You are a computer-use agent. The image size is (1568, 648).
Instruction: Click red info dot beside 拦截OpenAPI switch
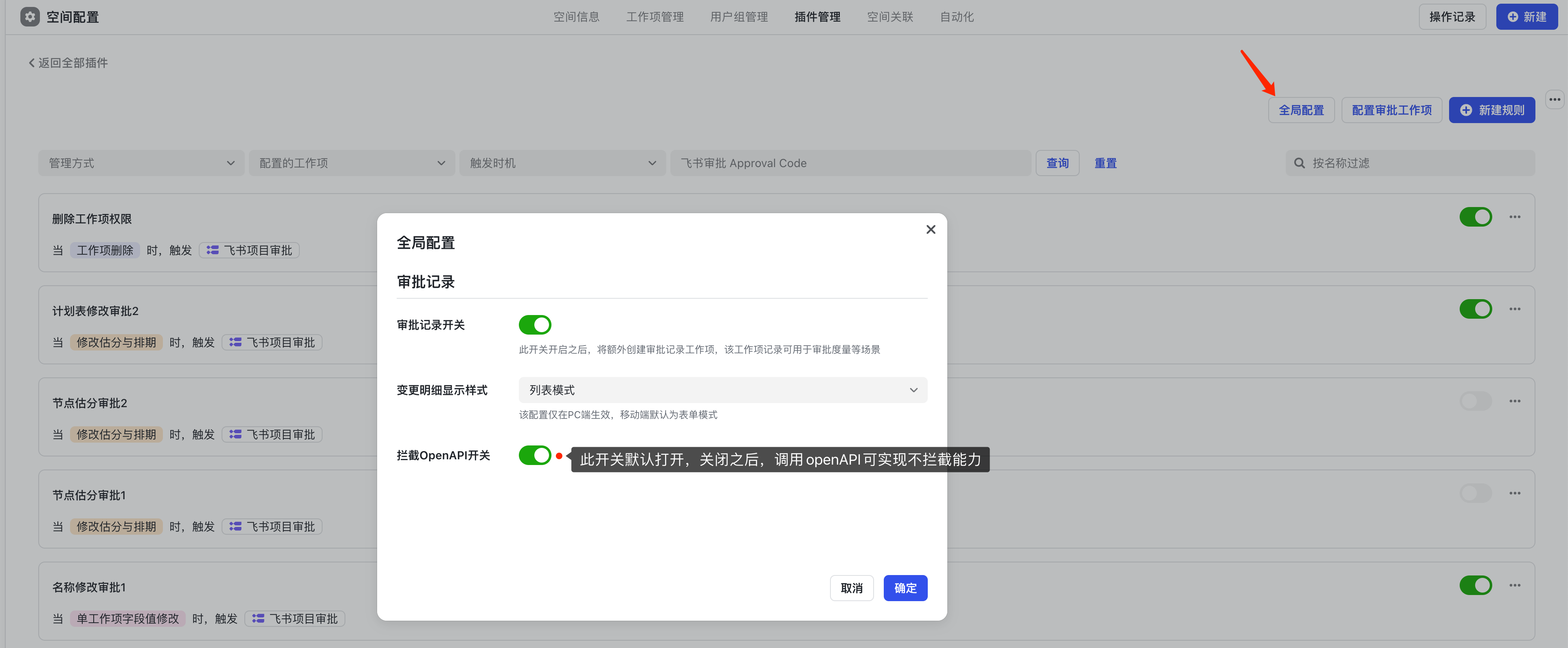click(x=559, y=456)
